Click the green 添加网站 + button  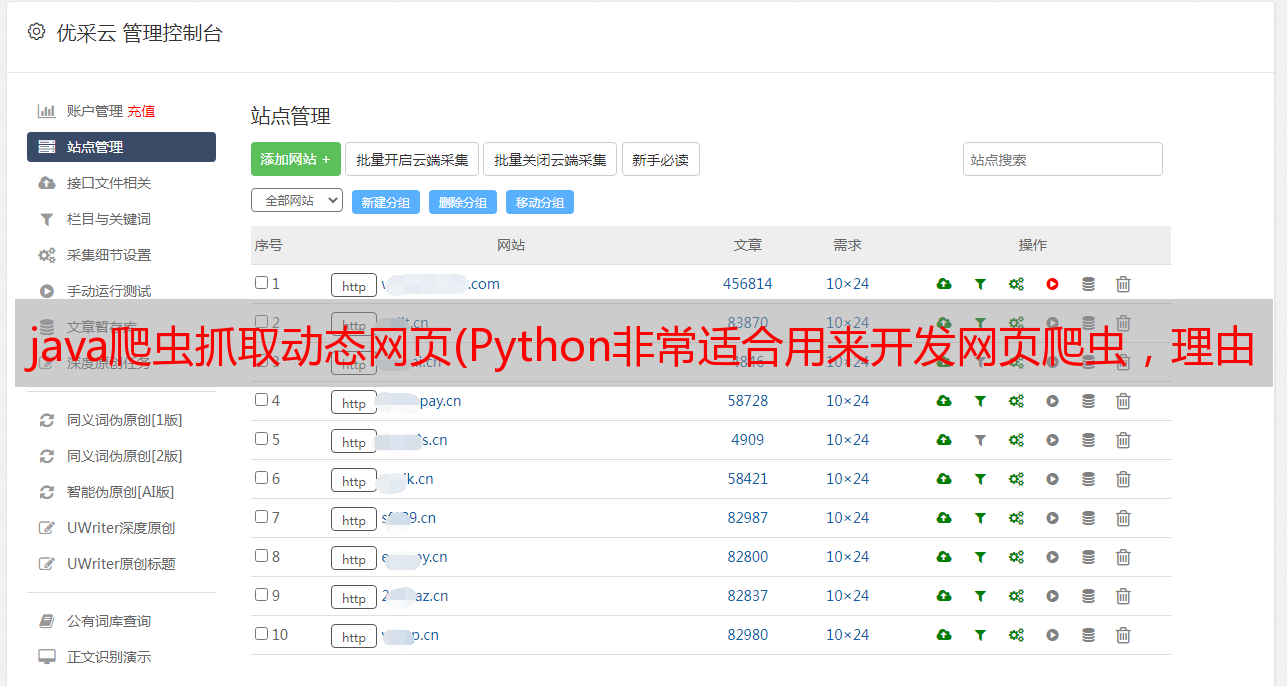[295, 160]
